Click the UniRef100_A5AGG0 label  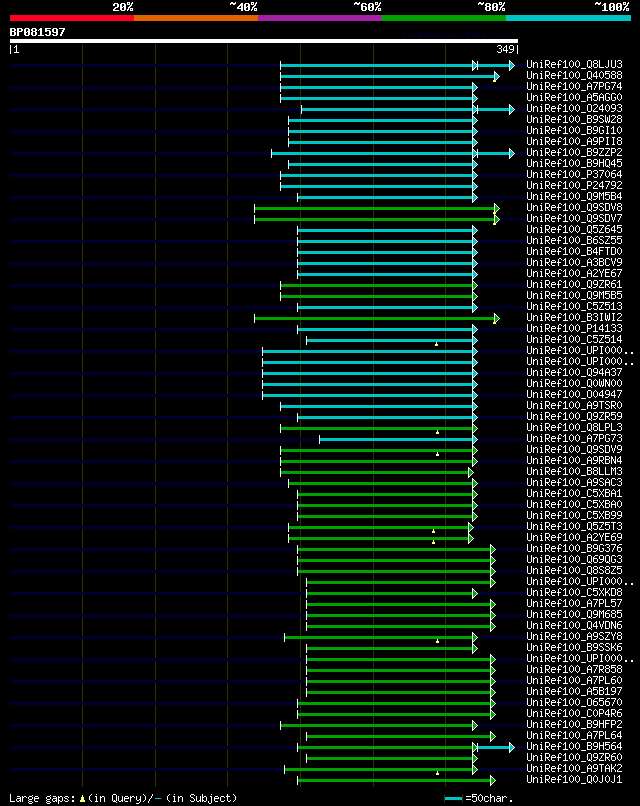tap(574, 97)
